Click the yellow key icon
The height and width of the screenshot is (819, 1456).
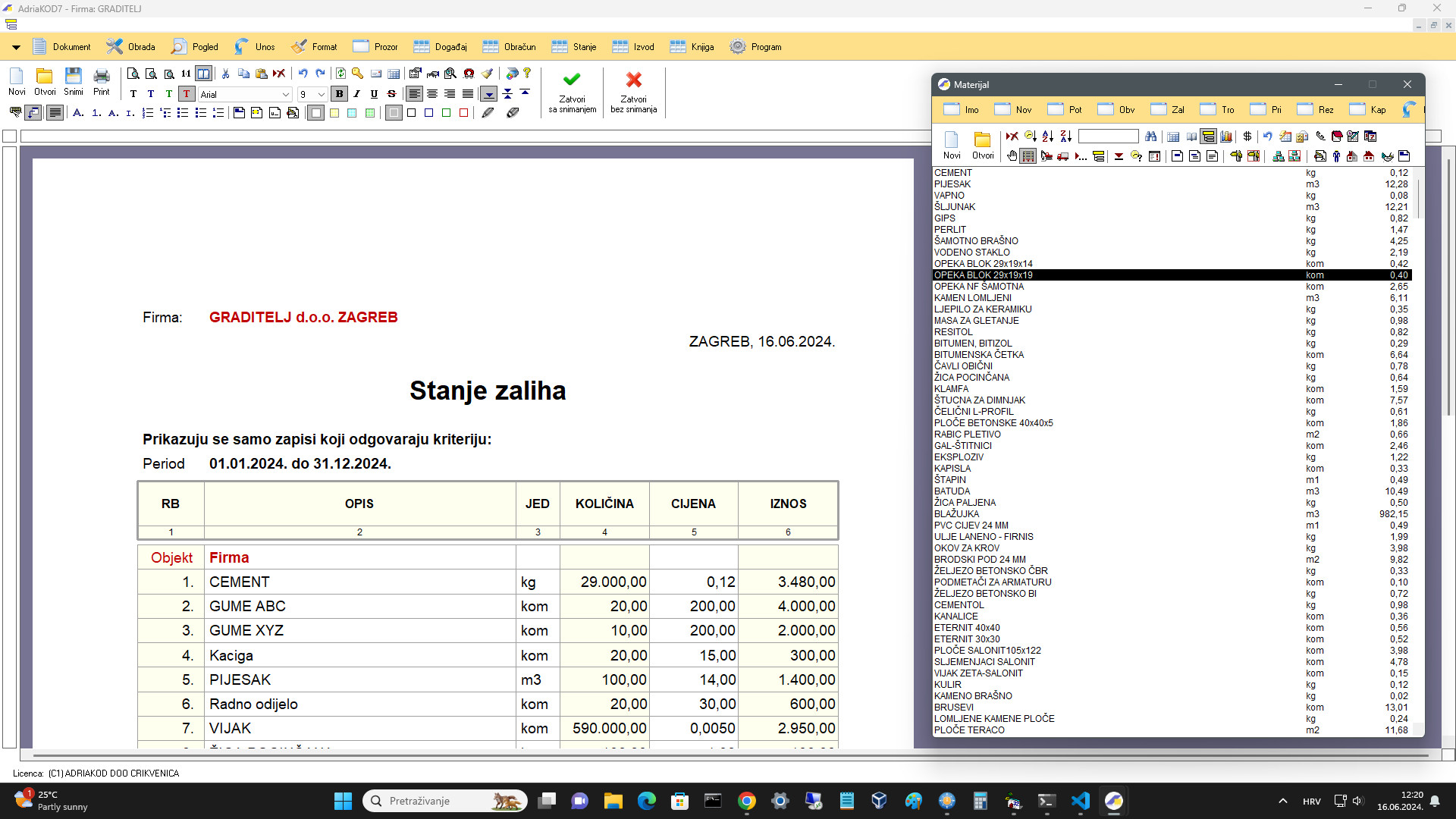357,74
